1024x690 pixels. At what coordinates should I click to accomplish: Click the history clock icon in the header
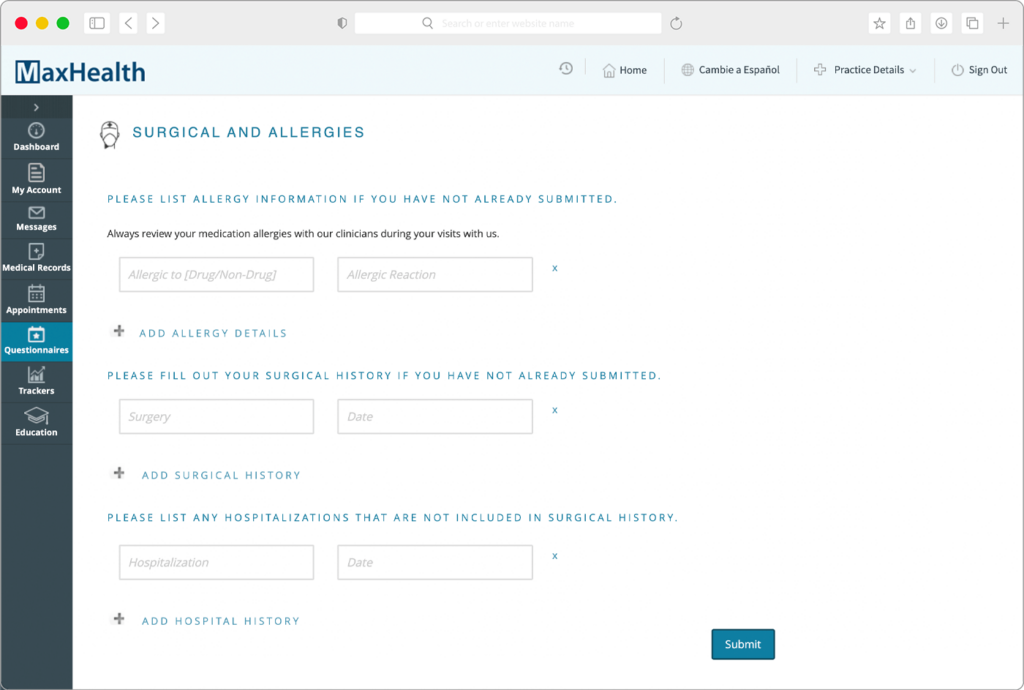[566, 68]
